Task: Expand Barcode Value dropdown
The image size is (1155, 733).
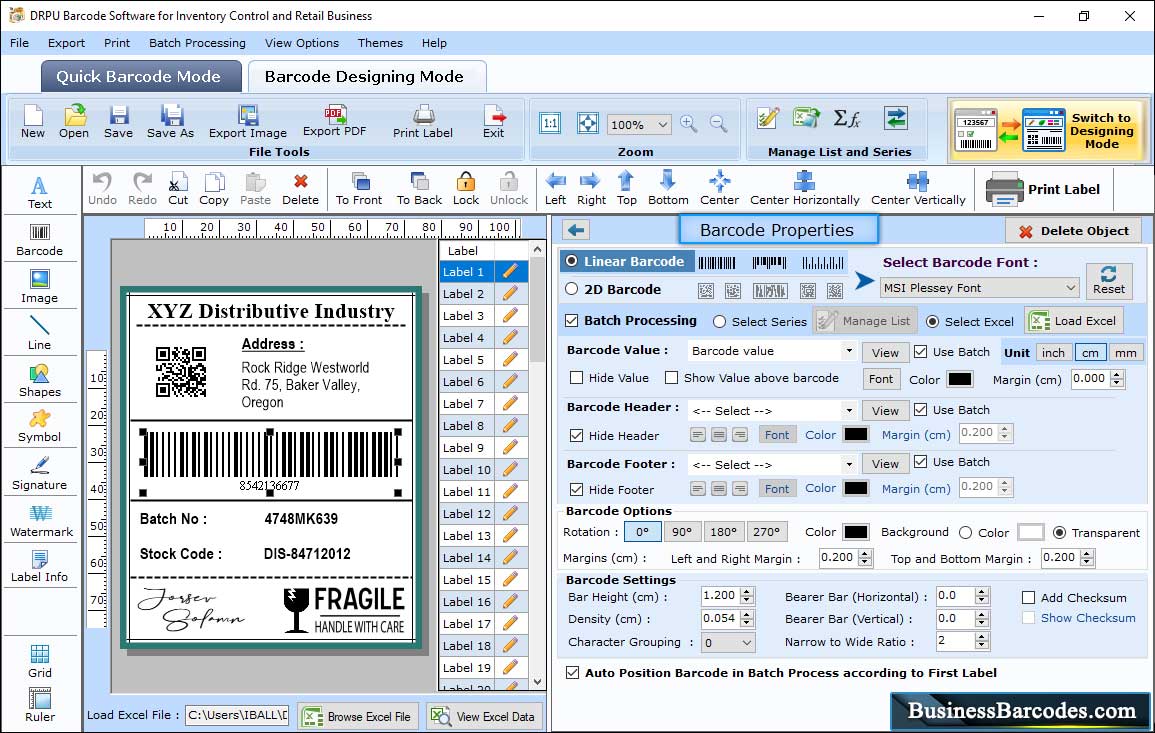Action: 849,351
